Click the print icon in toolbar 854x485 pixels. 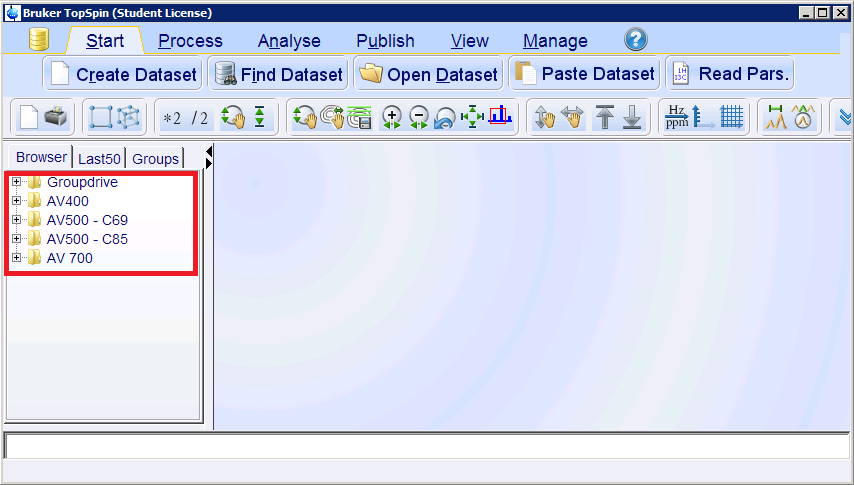tap(56, 117)
